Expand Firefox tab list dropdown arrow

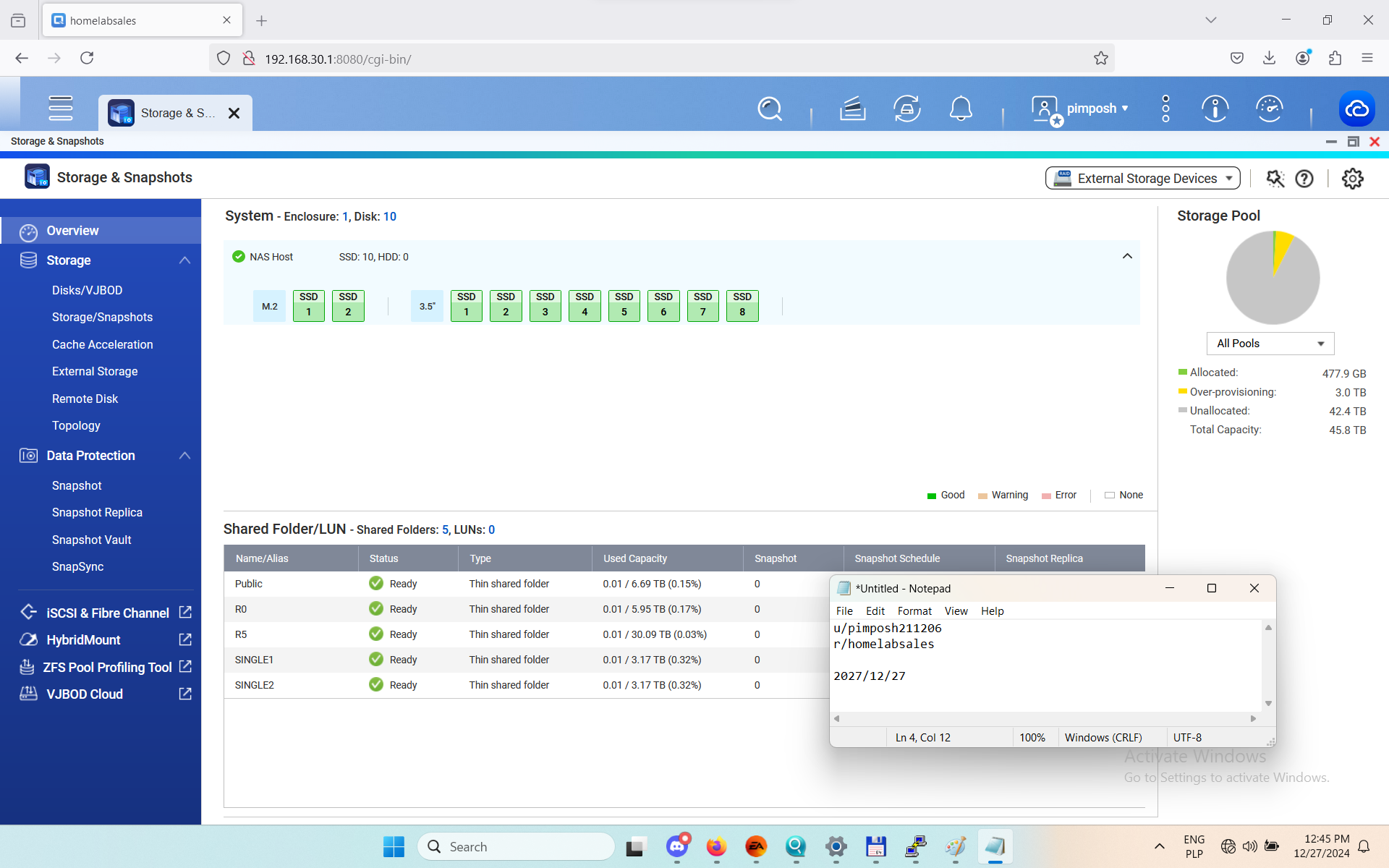point(1210,20)
